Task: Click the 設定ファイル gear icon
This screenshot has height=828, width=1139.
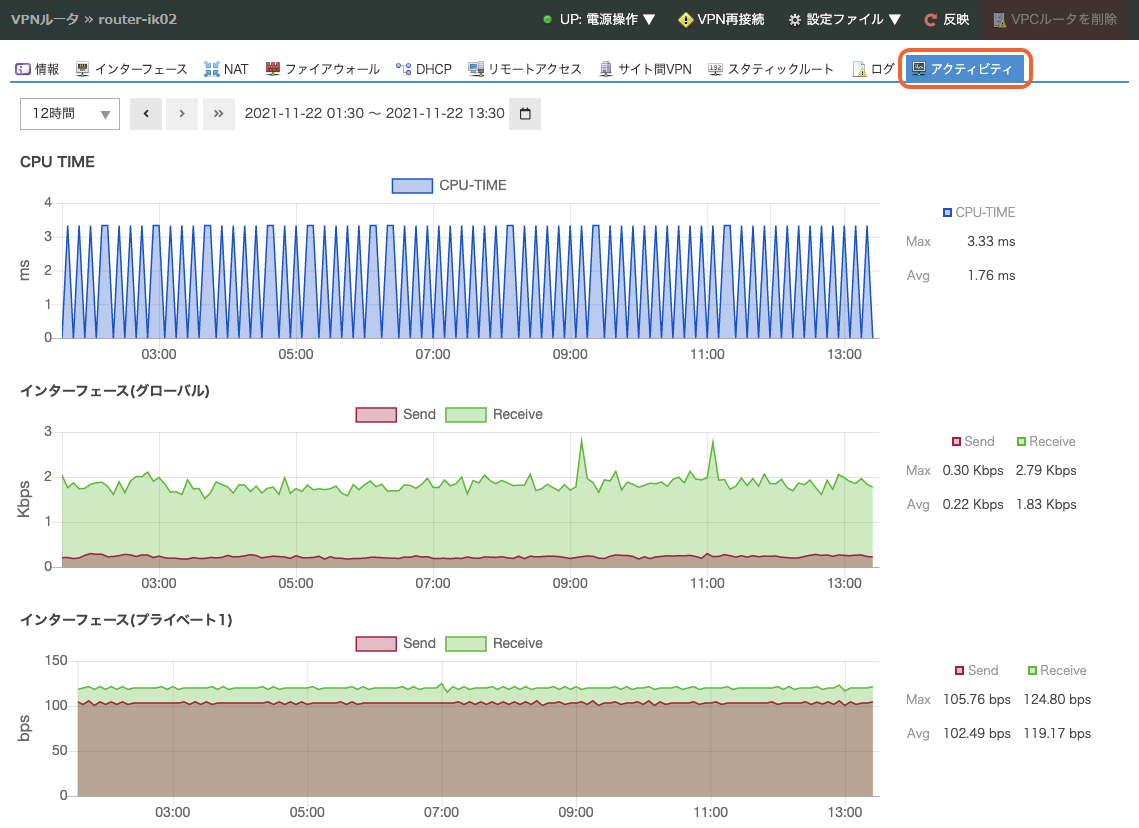Action: (x=795, y=20)
